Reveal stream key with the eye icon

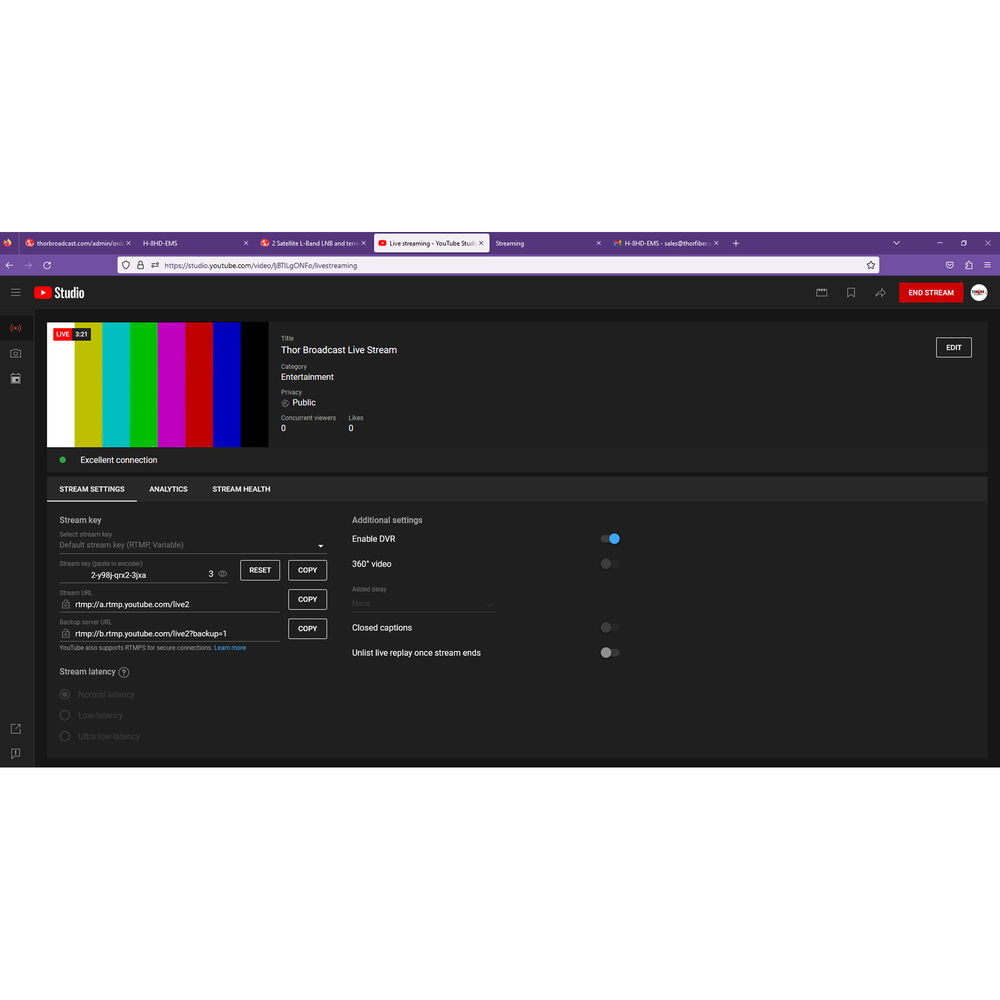[x=223, y=574]
